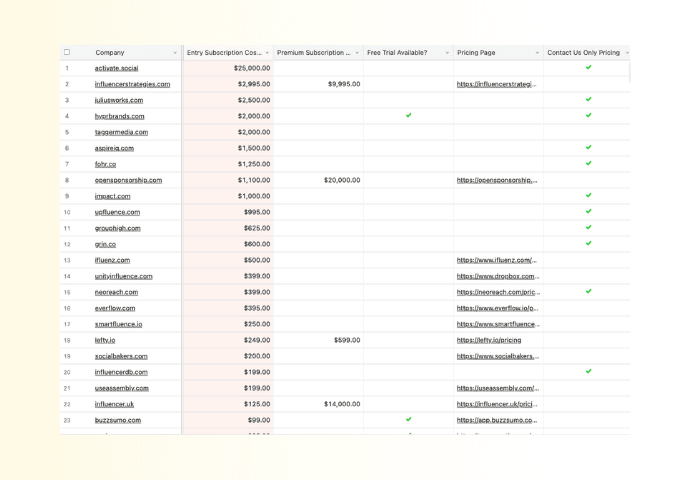Open the grin.co company link
The image size is (690, 480).
[105, 244]
